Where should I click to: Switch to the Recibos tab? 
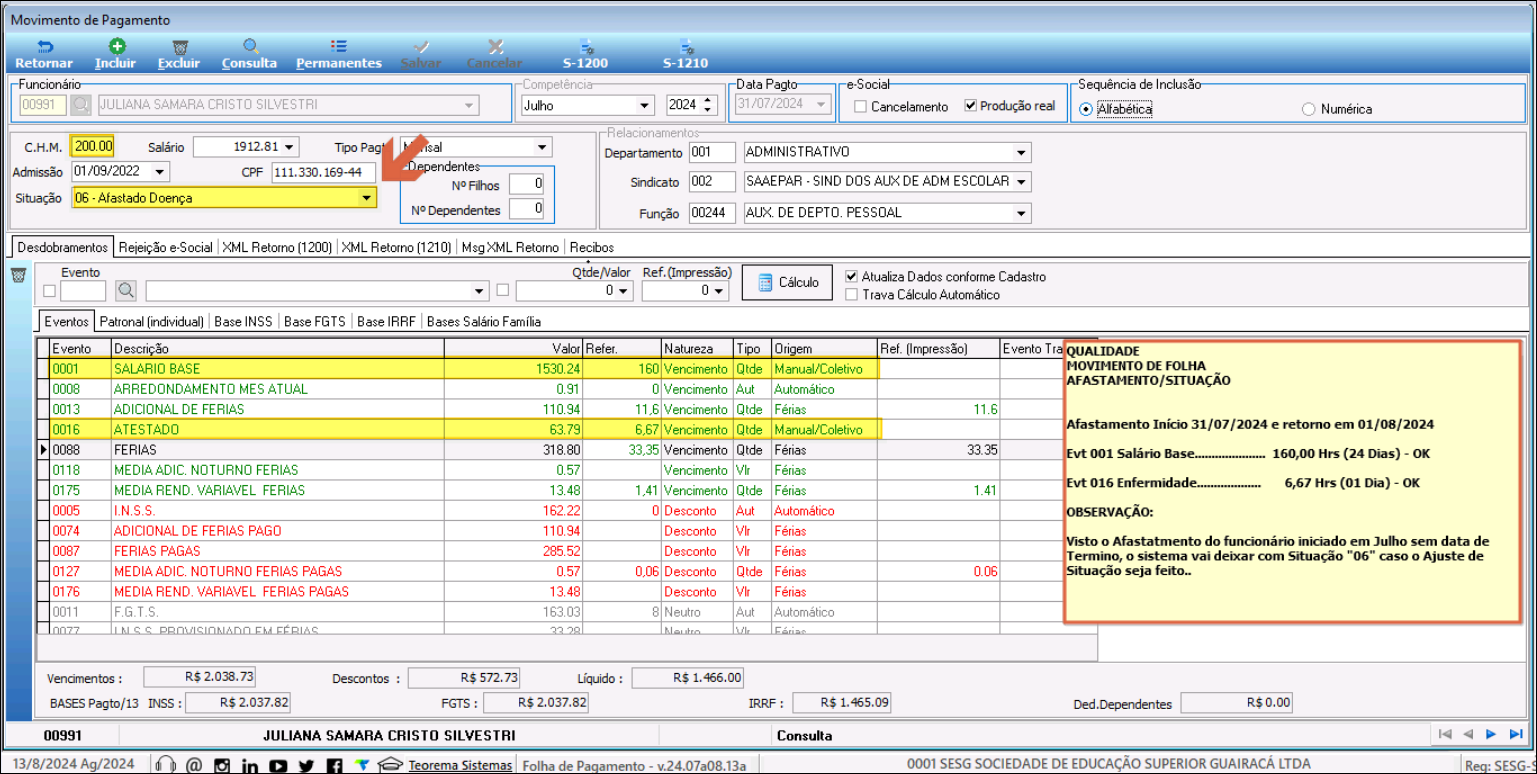click(x=592, y=247)
